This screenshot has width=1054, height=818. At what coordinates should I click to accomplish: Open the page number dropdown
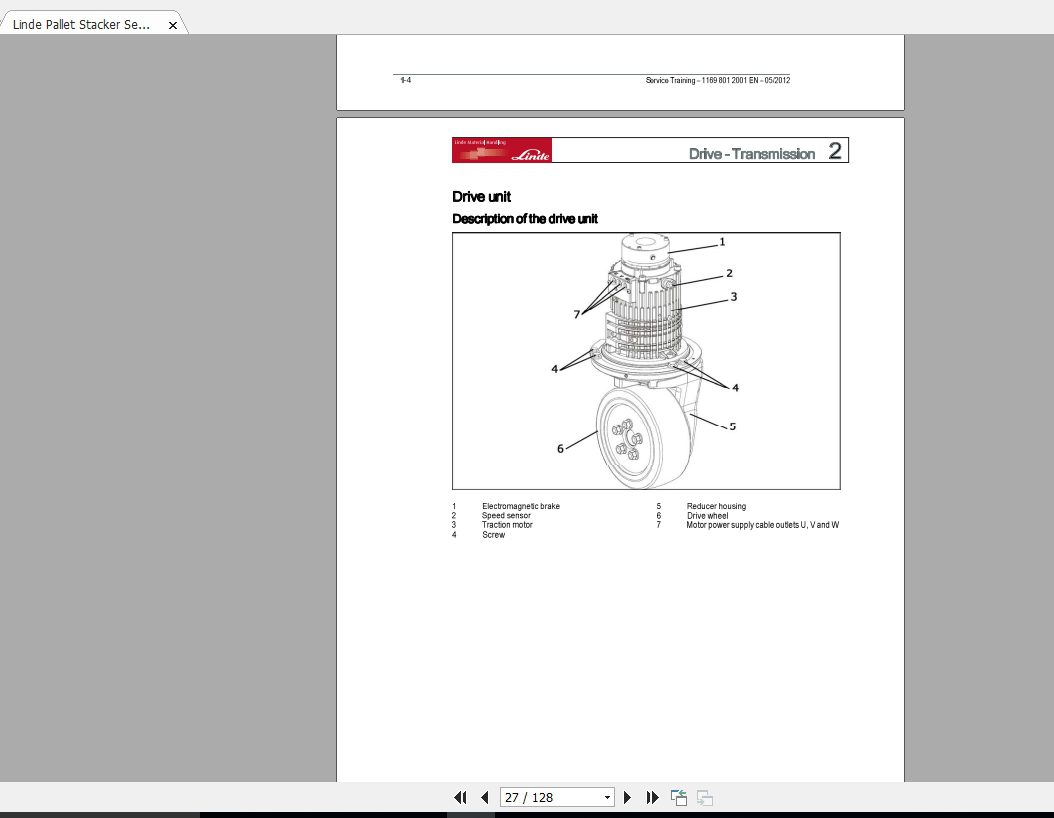click(605, 796)
